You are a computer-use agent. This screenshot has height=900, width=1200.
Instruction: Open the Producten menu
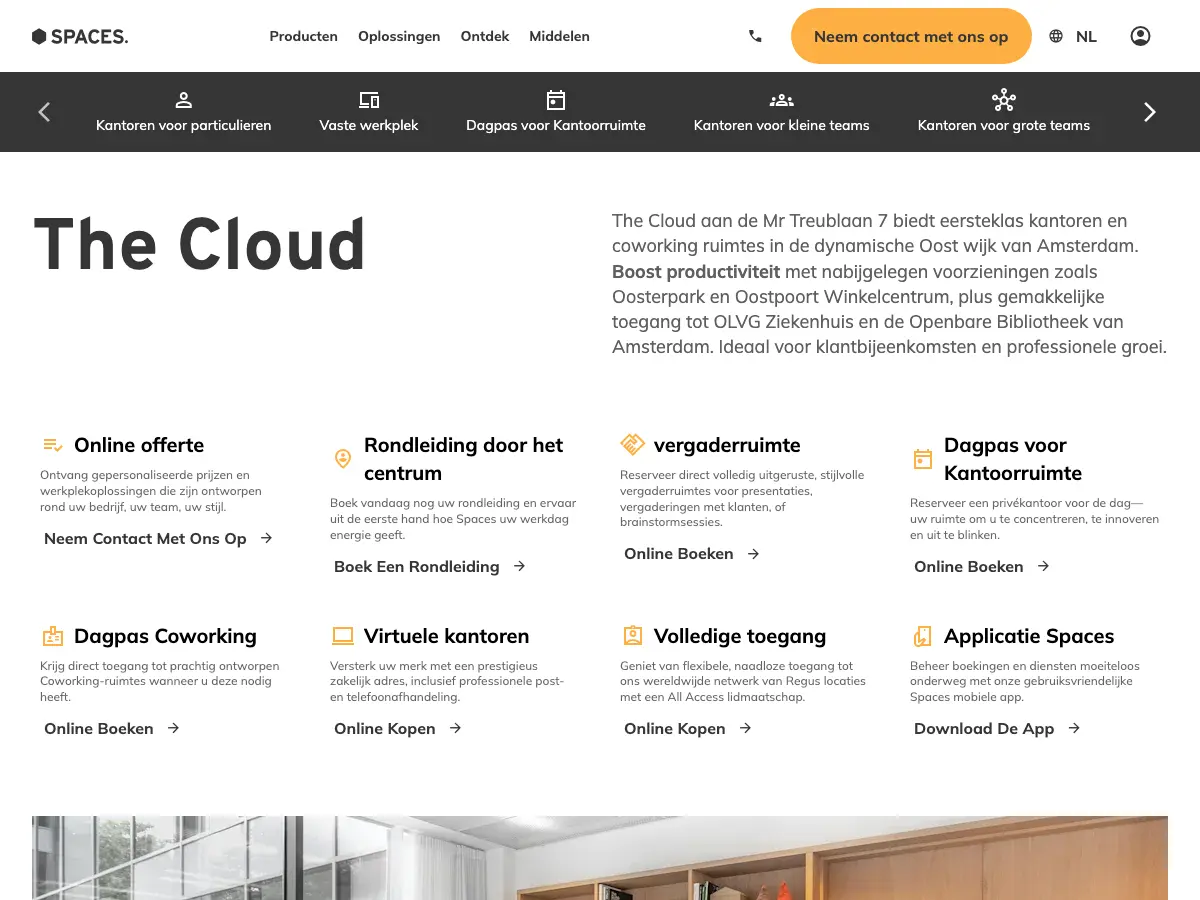(304, 36)
